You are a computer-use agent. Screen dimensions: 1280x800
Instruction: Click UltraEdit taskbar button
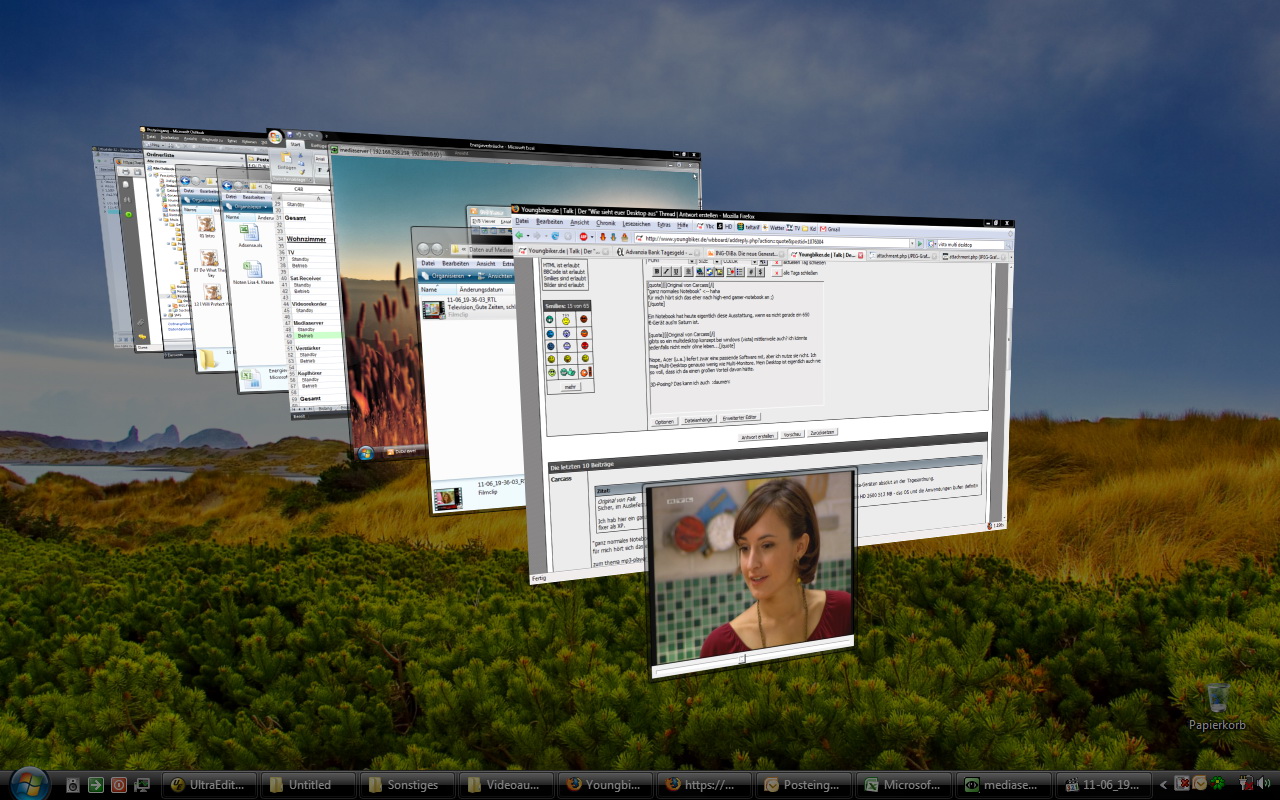(x=212, y=785)
